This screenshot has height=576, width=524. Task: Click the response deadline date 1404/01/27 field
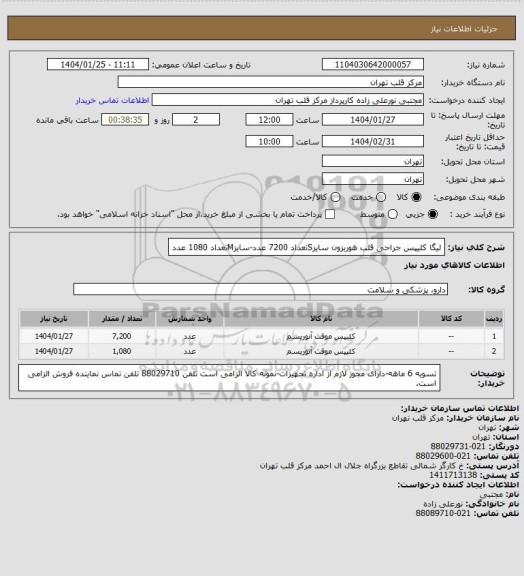point(373,120)
